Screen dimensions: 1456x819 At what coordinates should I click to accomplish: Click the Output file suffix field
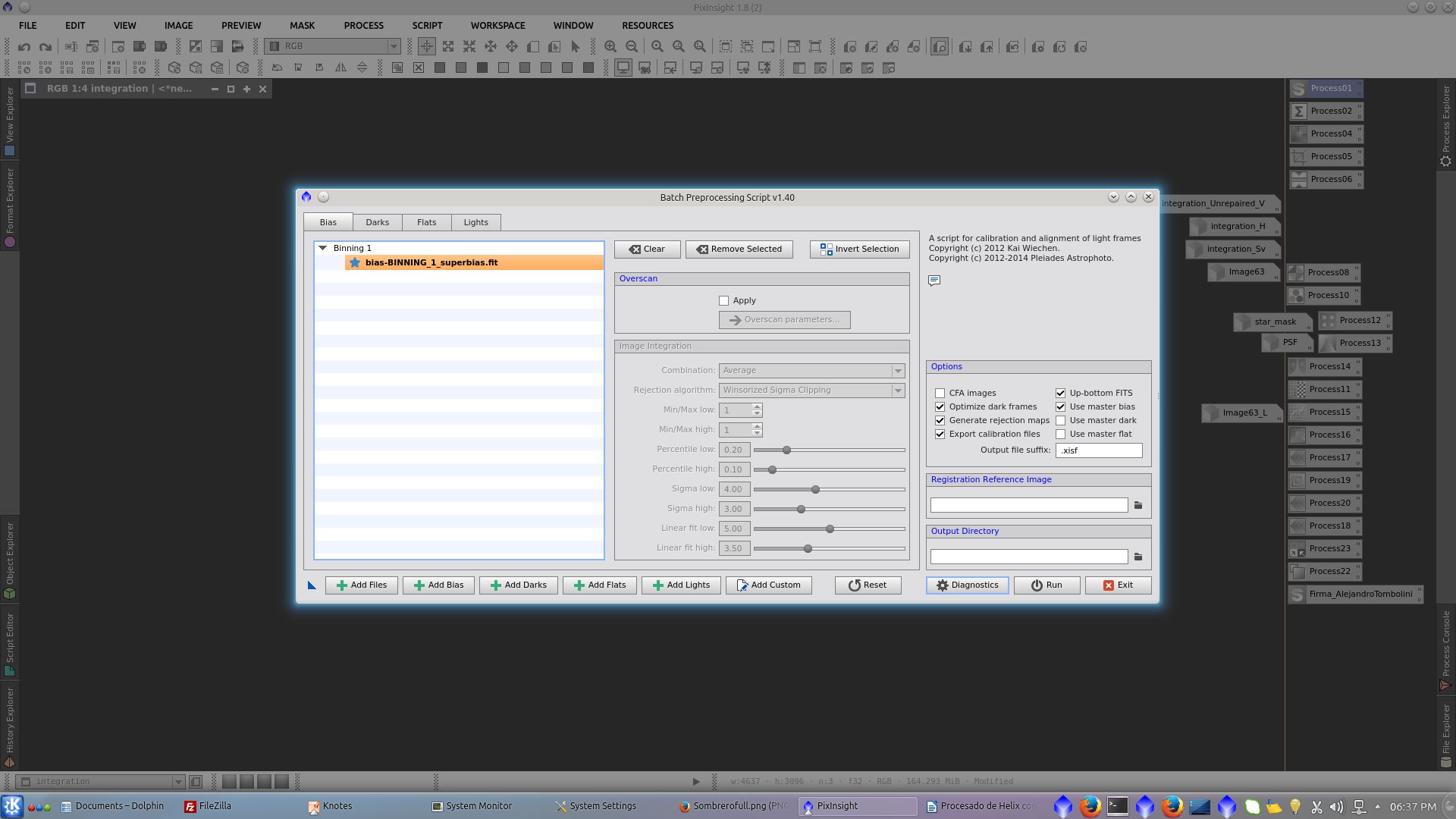[1098, 450]
